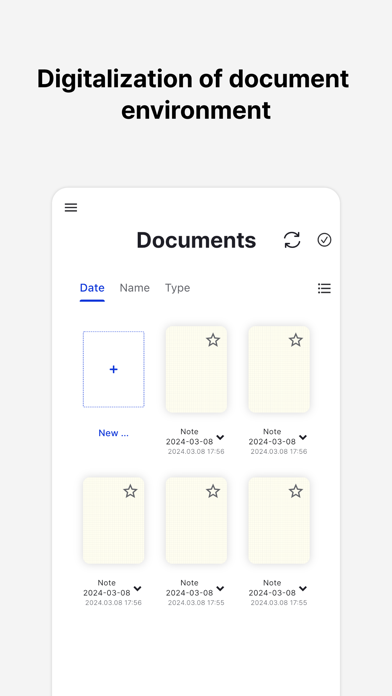Sort documents by Type tab
Screen dimensions: 392x696
[x=178, y=288]
